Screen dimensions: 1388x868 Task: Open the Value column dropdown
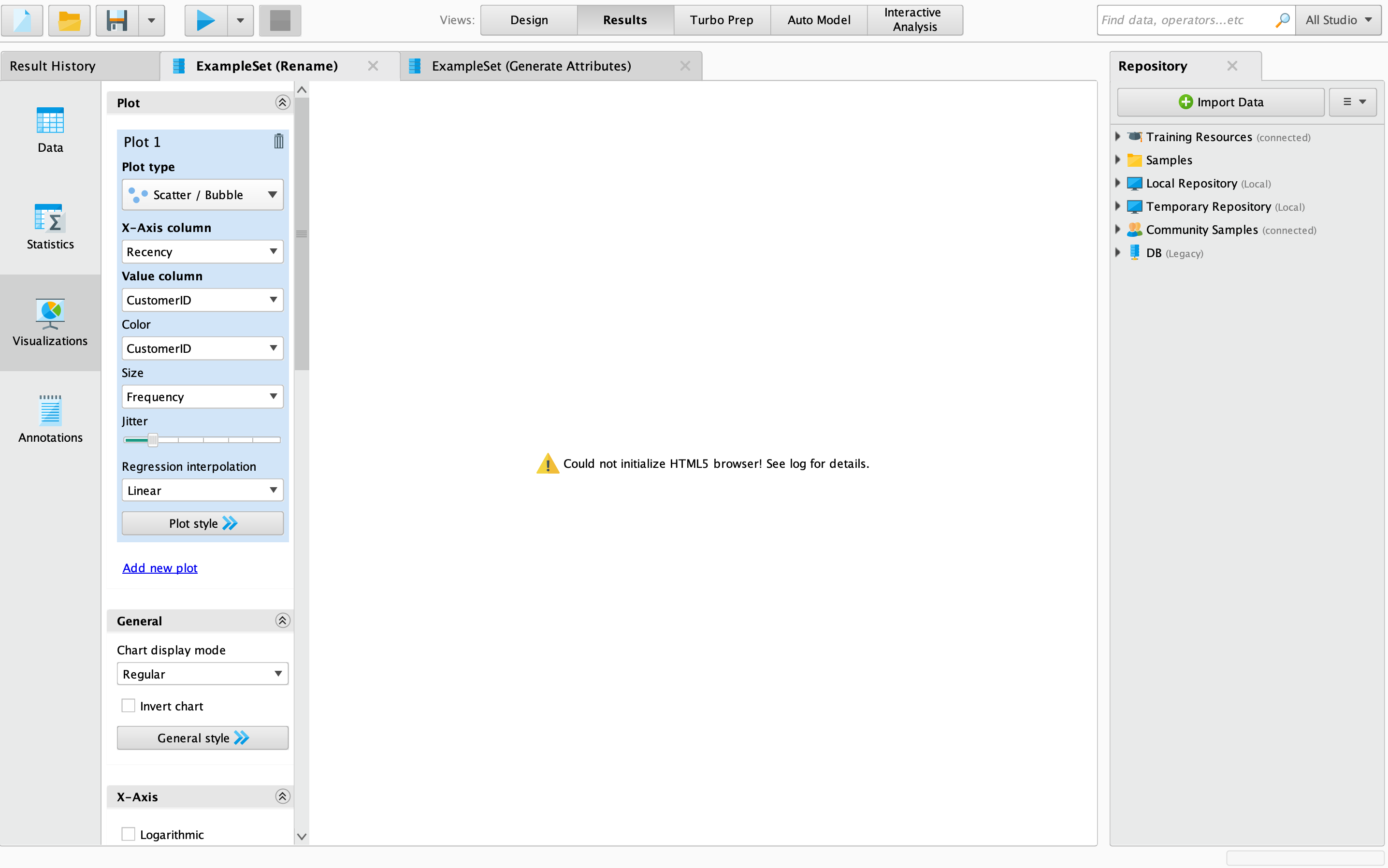click(202, 300)
